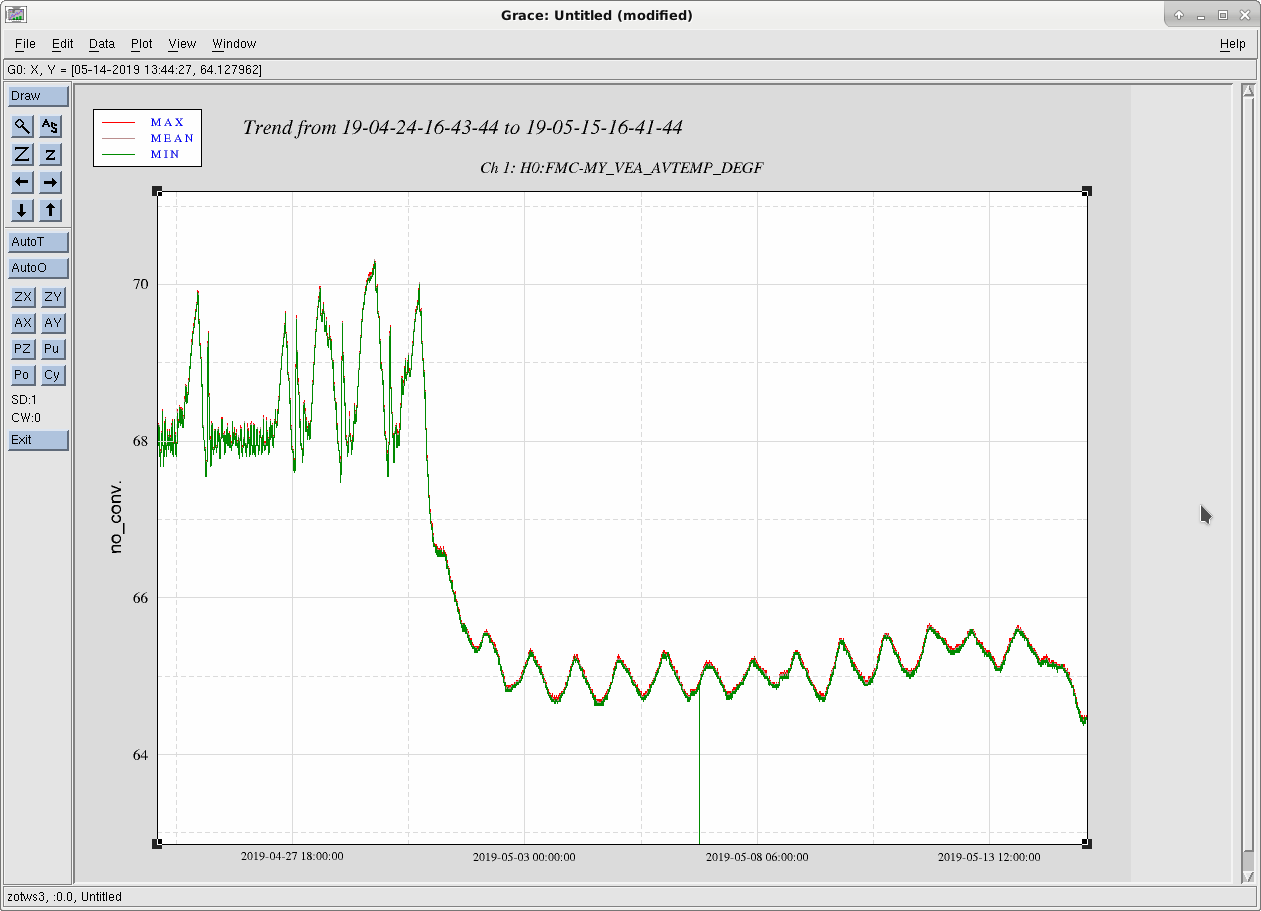Click the large Z zoom-in icon
Viewport: 1261px width, 911px height.
[x=22, y=154]
